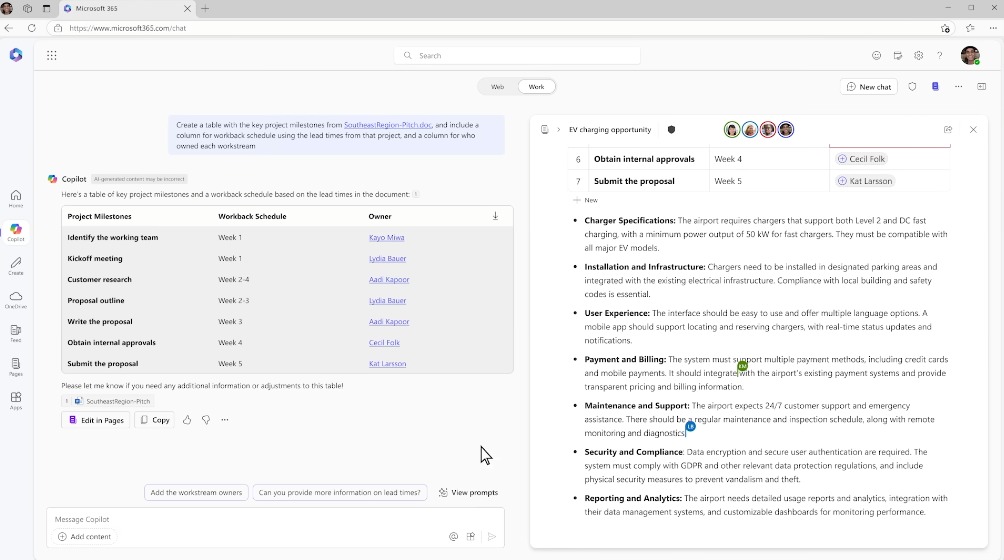Click the Edit in Pages button
Image resolution: width=1004 pixels, height=560 pixels.
pos(96,420)
